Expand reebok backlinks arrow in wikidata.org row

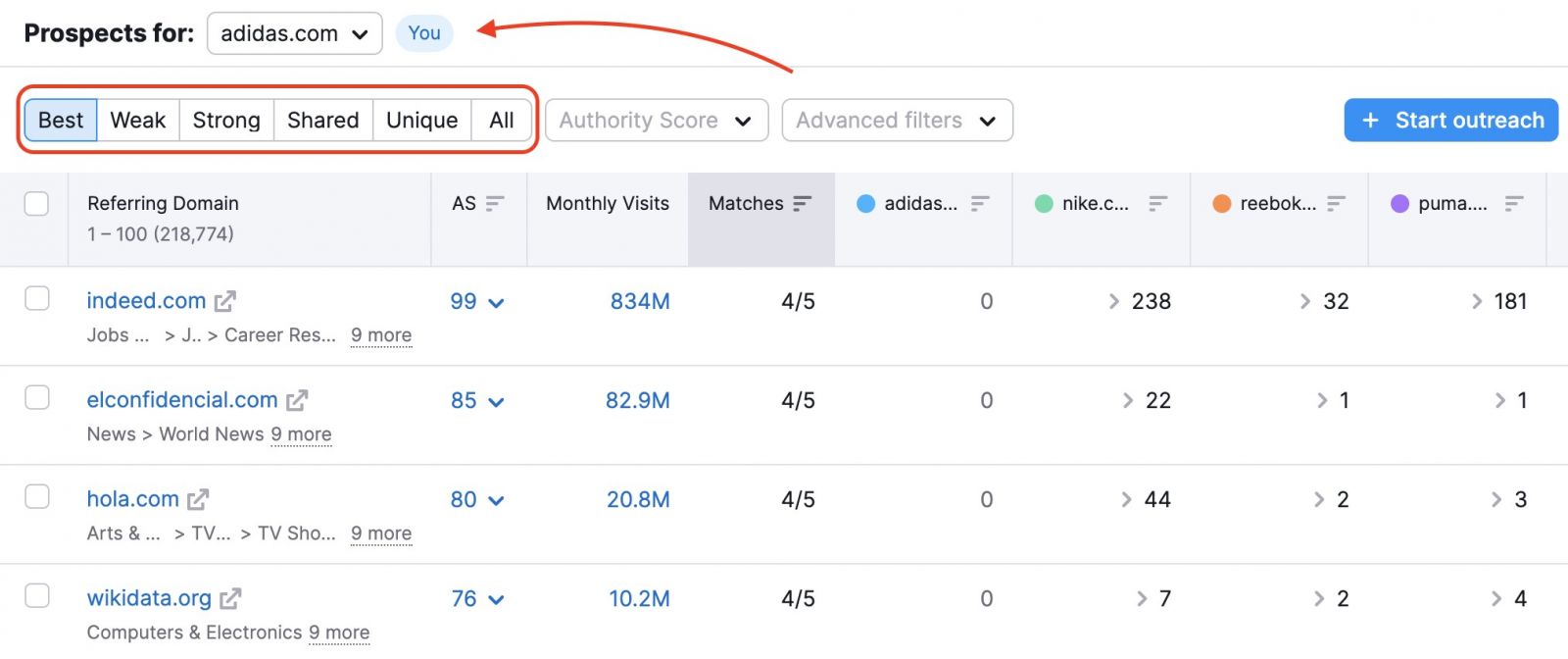1319,598
